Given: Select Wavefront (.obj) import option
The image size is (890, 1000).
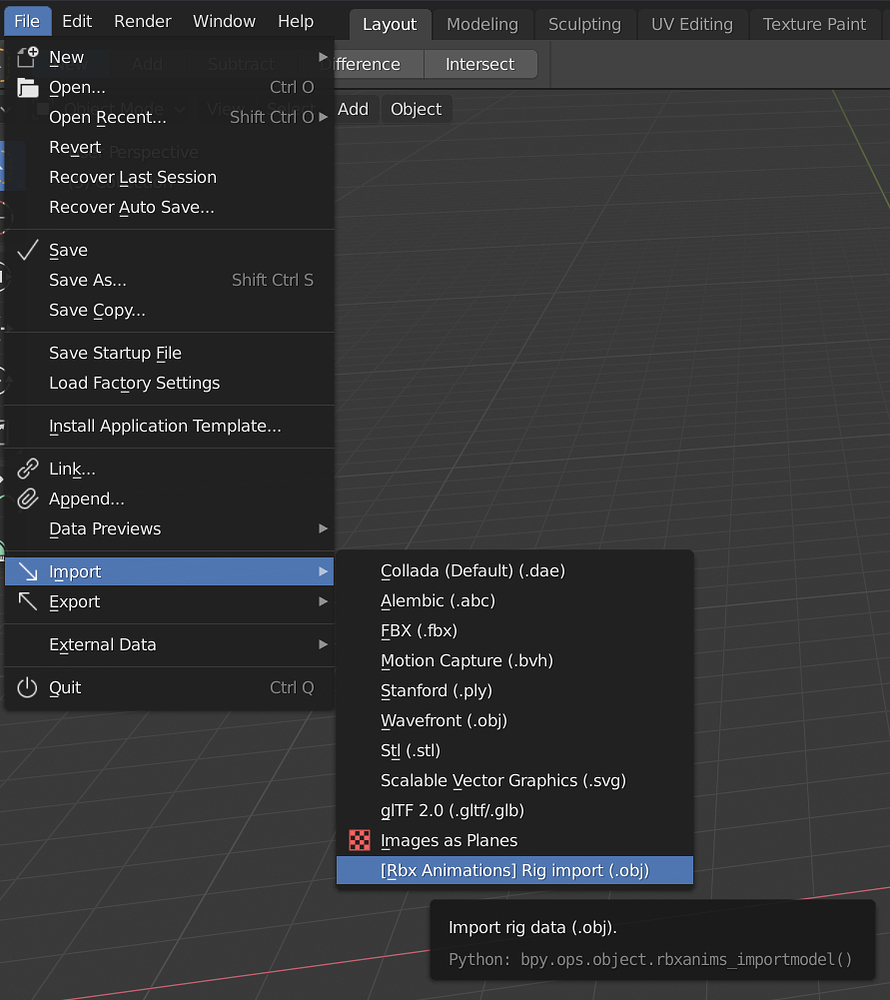Looking at the screenshot, I should point(443,720).
